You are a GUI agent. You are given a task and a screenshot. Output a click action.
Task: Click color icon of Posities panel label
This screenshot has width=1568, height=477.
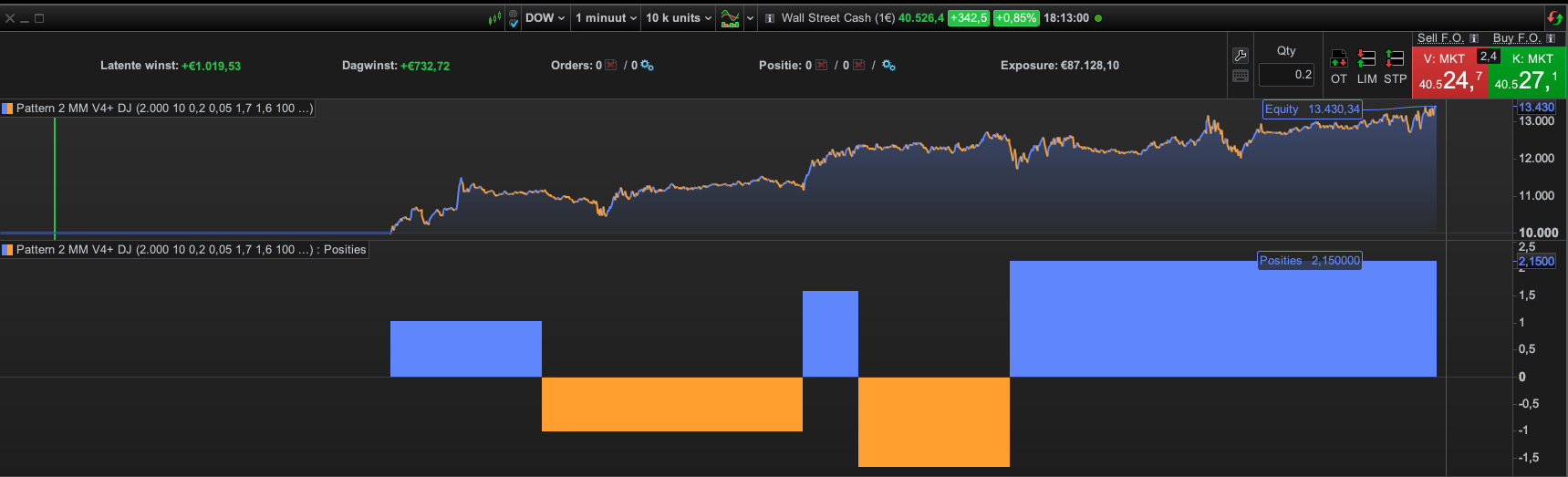pos(7,250)
